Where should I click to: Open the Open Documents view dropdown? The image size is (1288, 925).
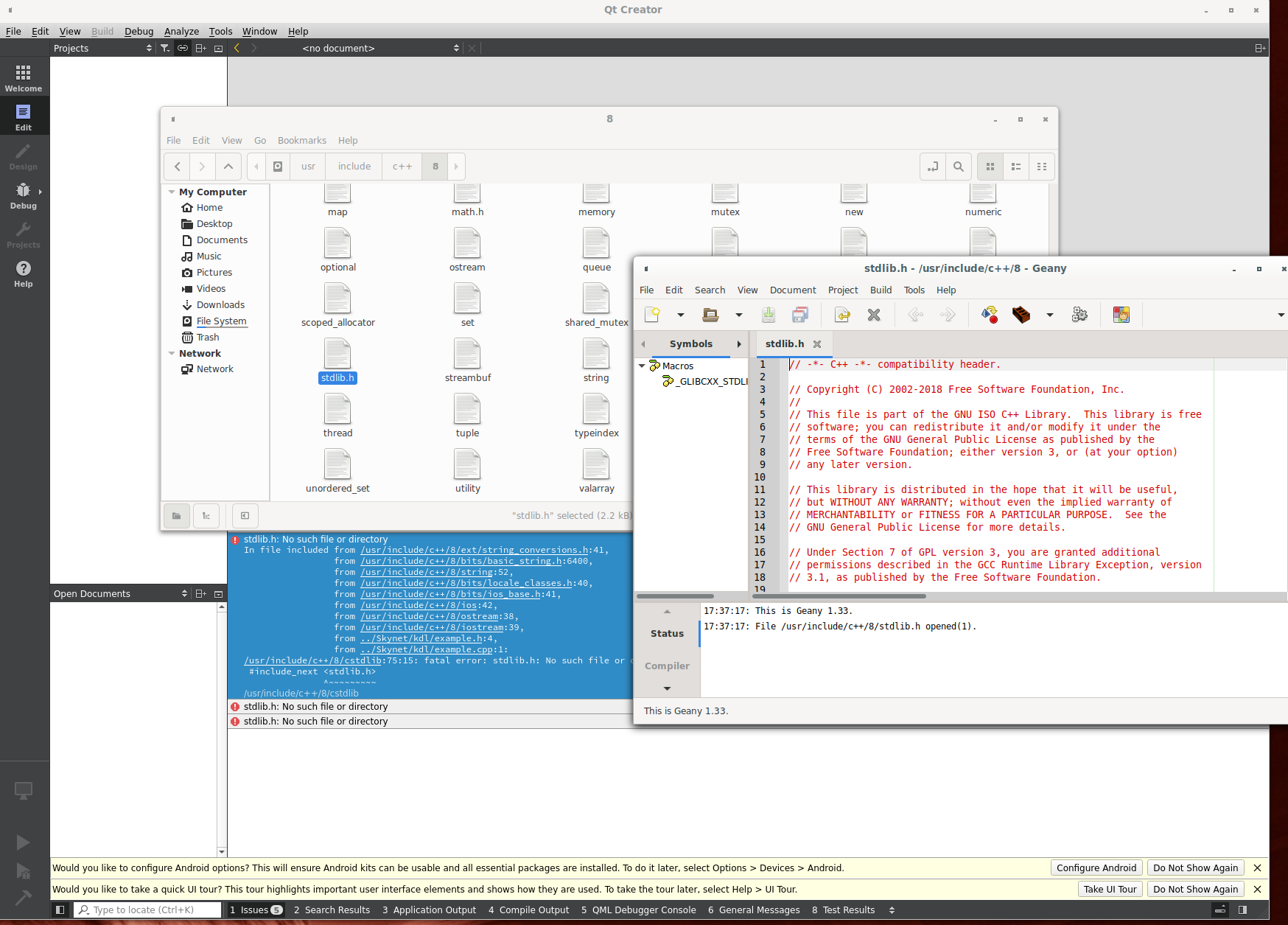(x=120, y=594)
